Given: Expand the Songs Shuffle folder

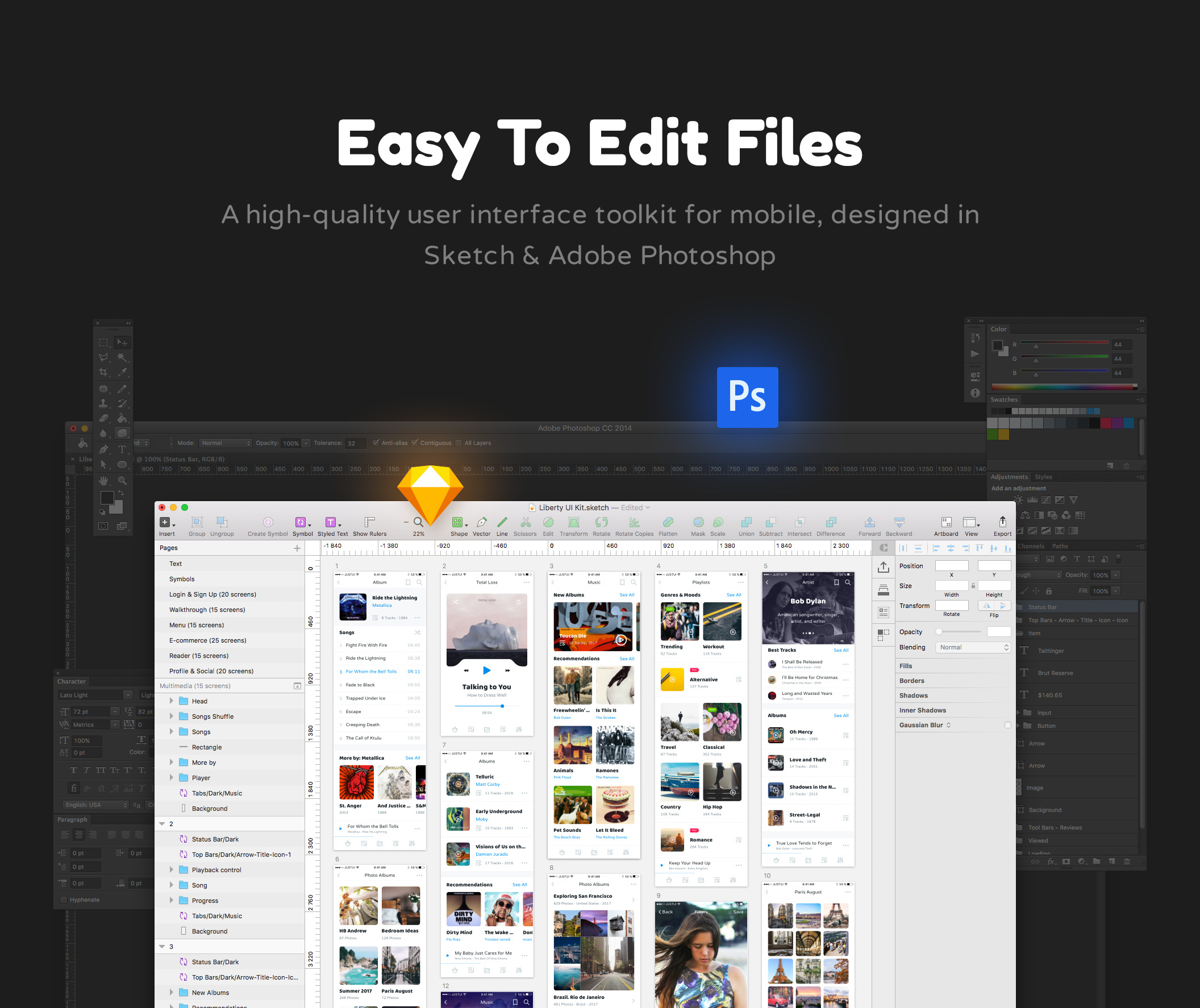Looking at the screenshot, I should coord(172,716).
